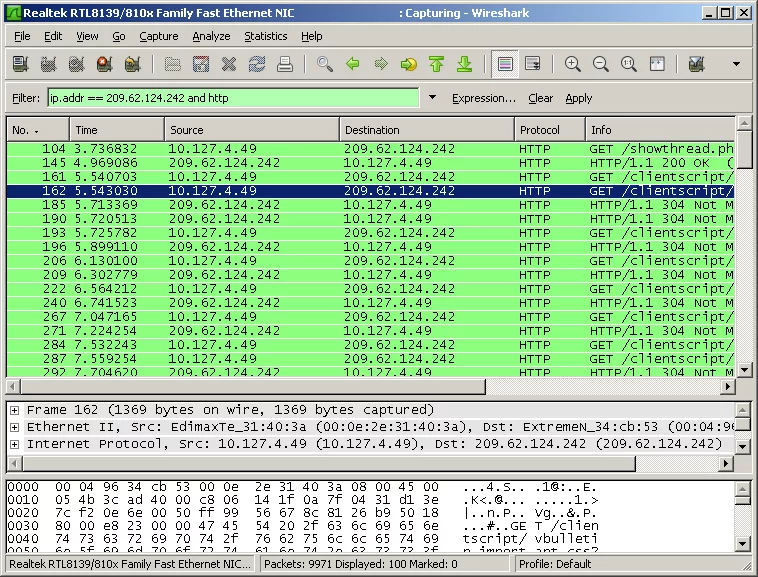Clear the display filter
The height and width of the screenshot is (577, 758).
(540, 98)
